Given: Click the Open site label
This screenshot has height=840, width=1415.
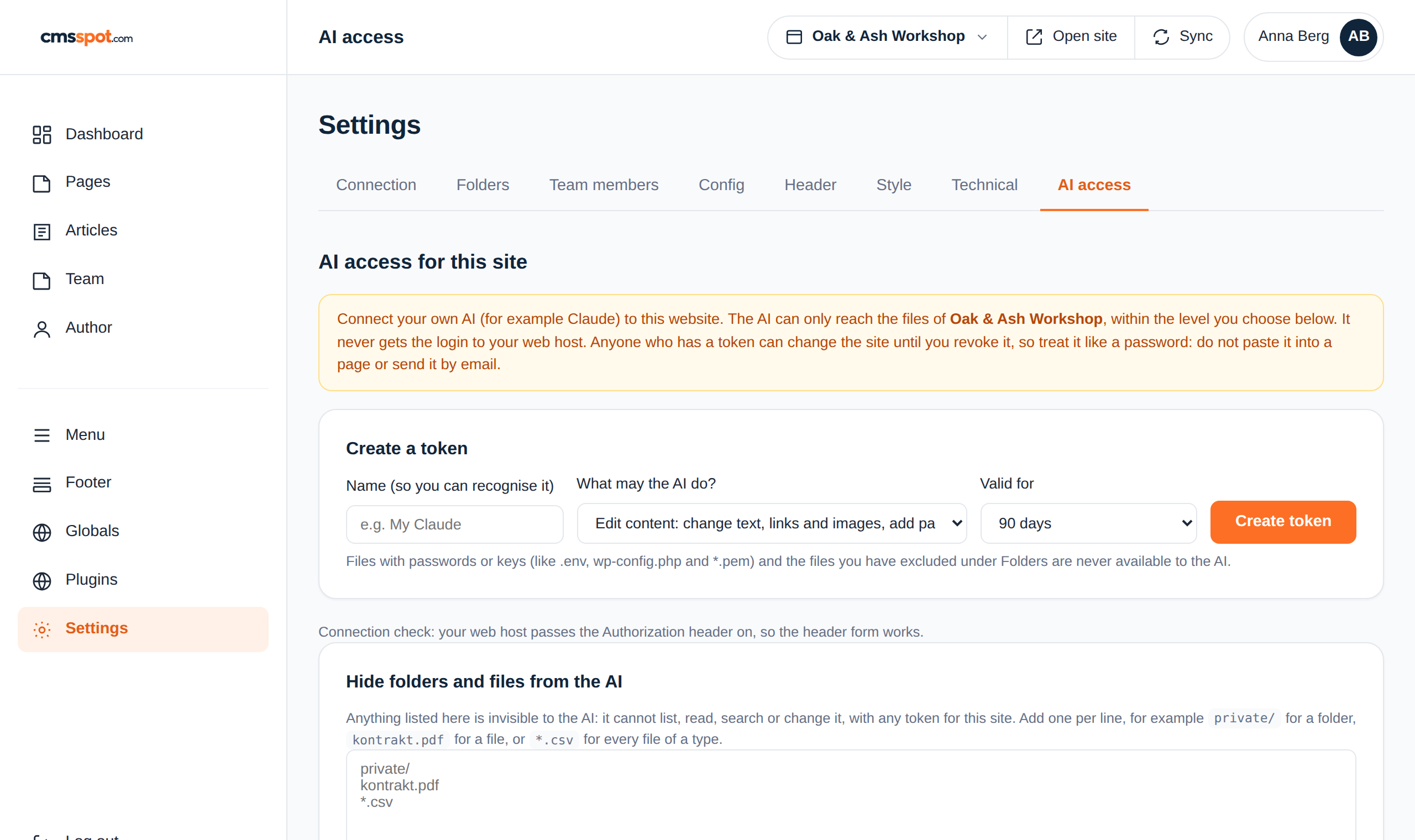Looking at the screenshot, I should pos(1084,36).
